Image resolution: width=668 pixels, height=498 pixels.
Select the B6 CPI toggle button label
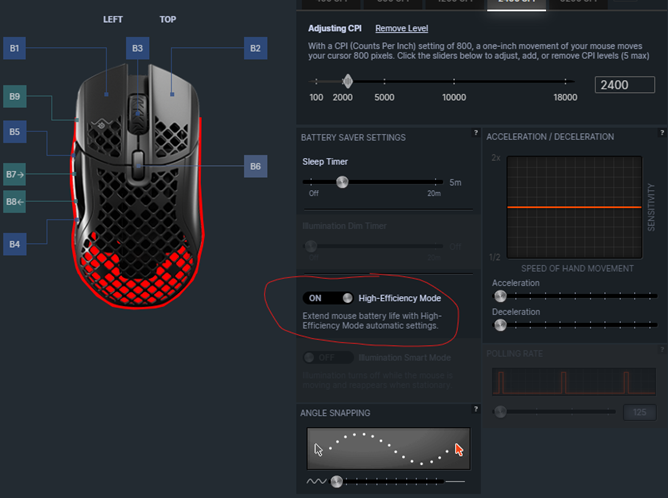coord(255,166)
